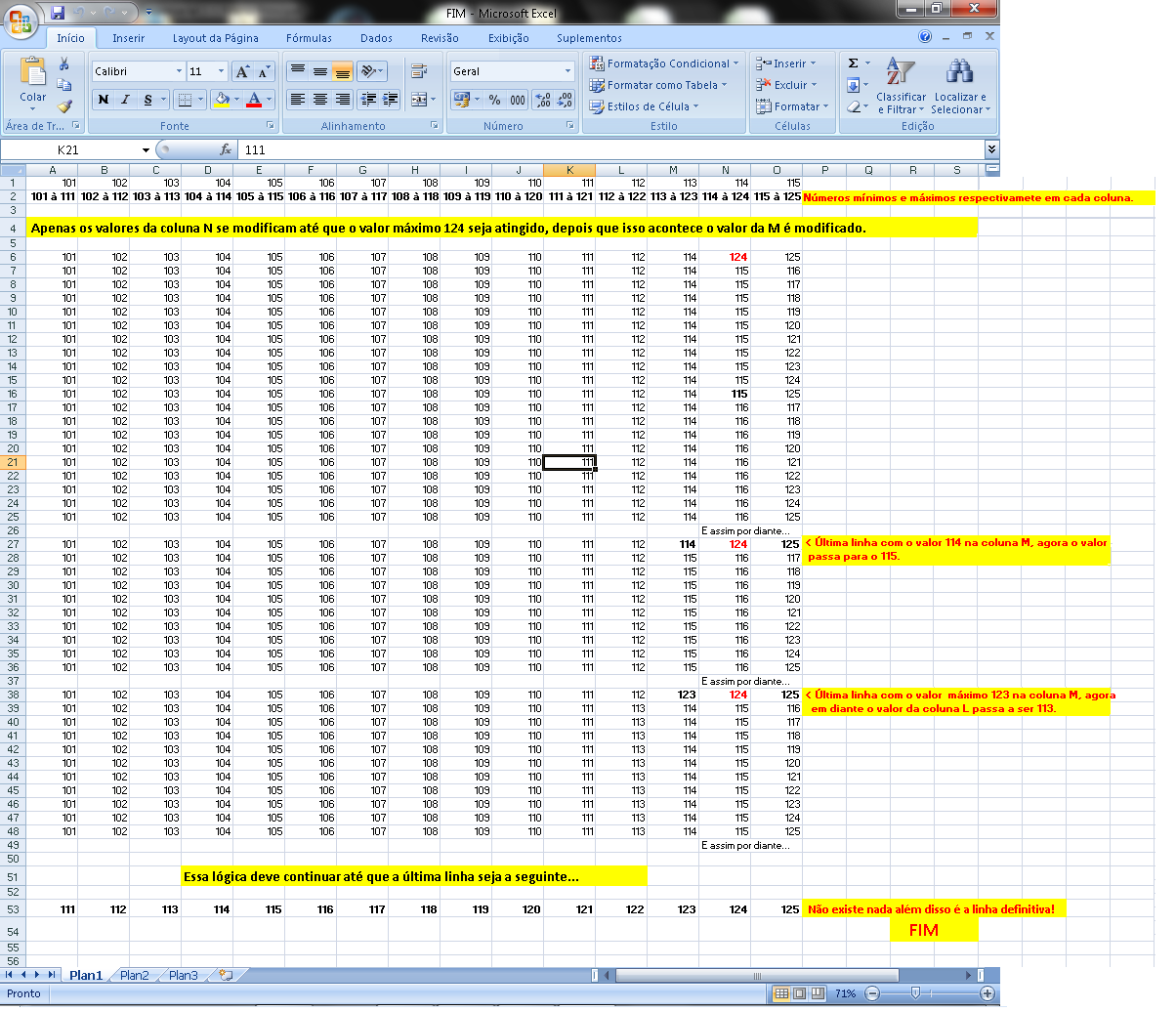Open the Calibri font name dropdown
This screenshot has width=1176, height=1012.
(x=179, y=71)
